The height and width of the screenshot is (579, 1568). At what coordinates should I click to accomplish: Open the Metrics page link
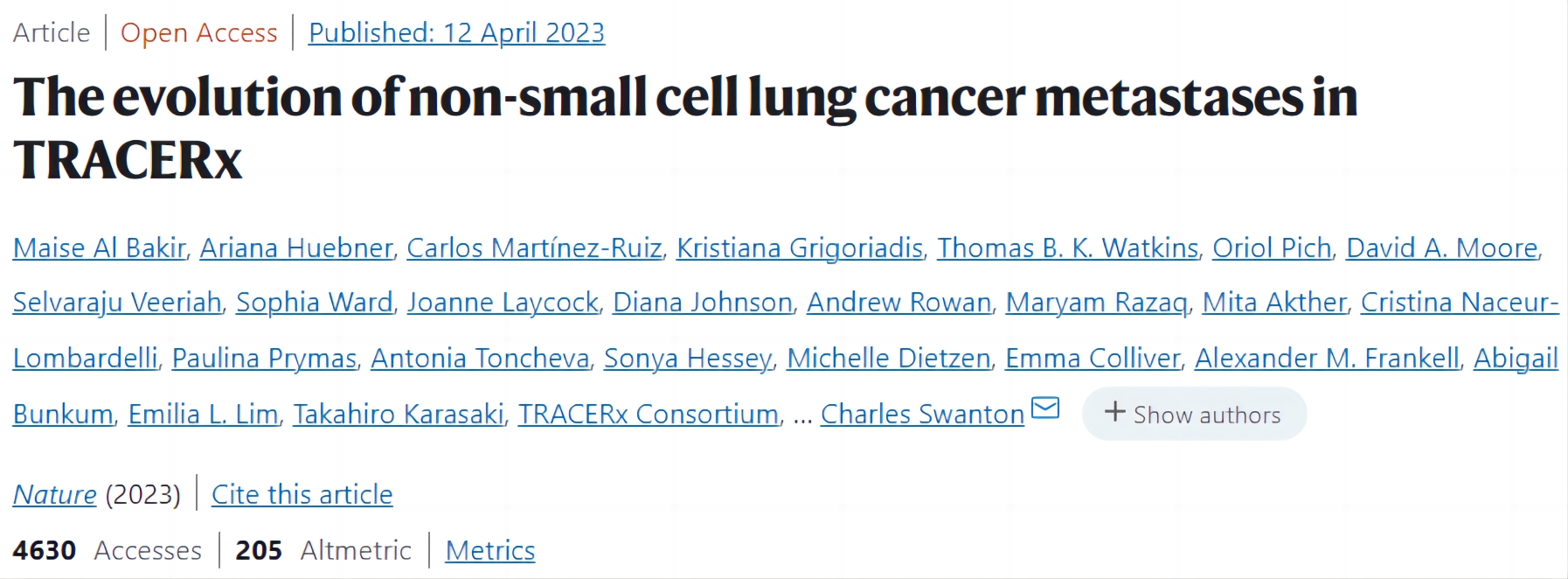click(x=489, y=551)
